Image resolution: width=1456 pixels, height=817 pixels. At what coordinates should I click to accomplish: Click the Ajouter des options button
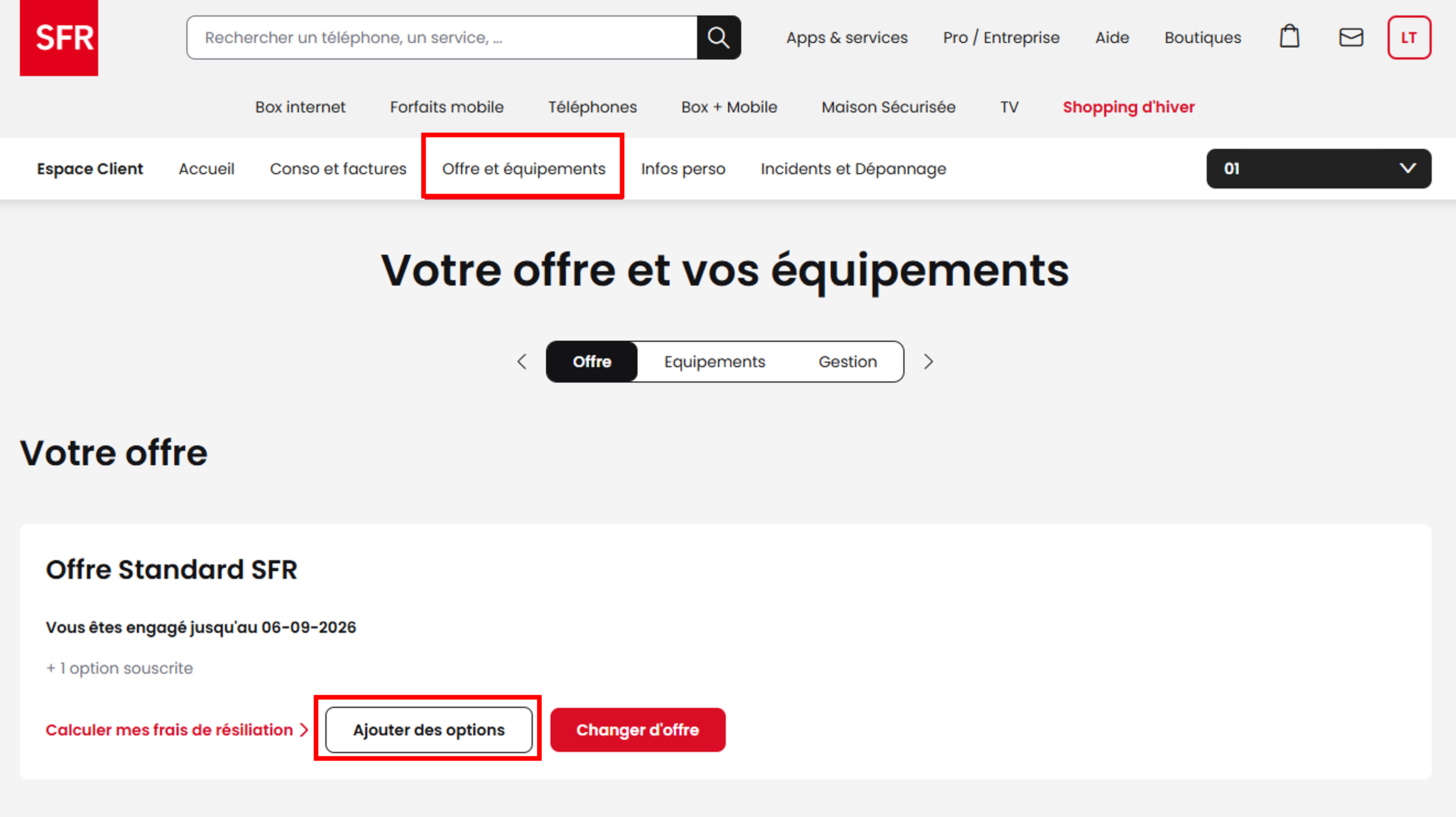[429, 729]
